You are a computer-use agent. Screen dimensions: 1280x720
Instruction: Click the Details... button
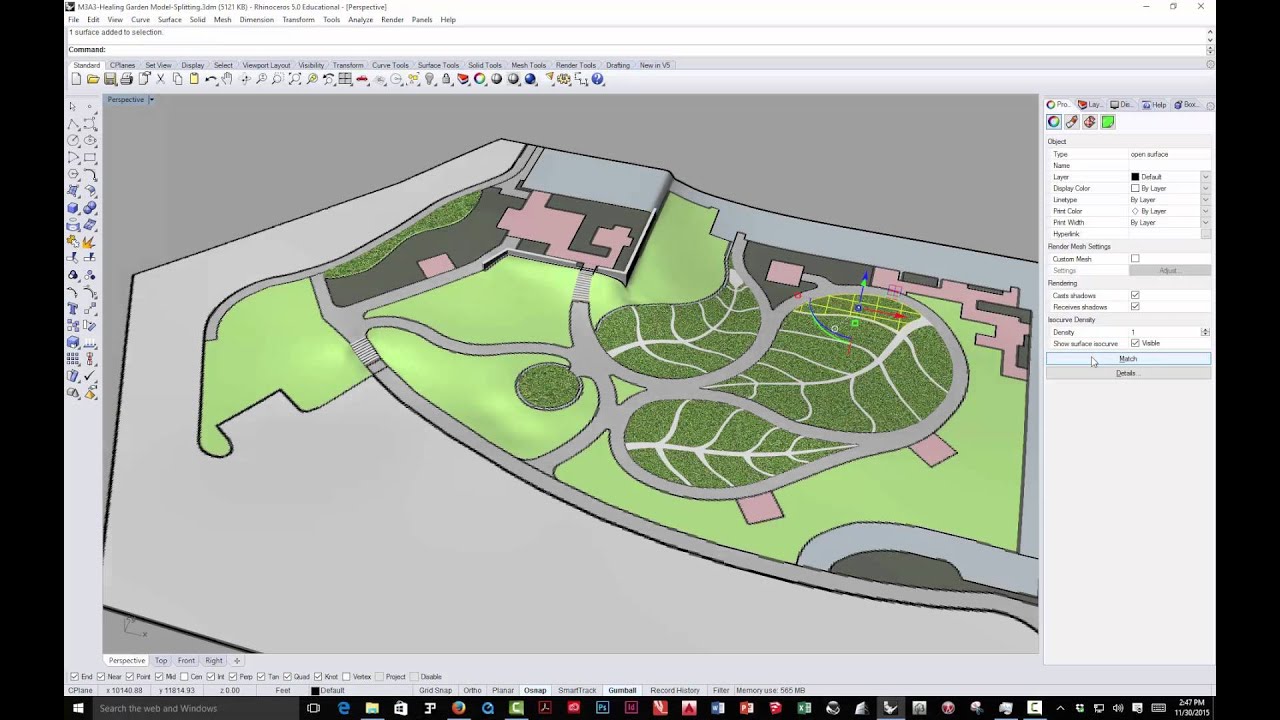[x=1128, y=373]
